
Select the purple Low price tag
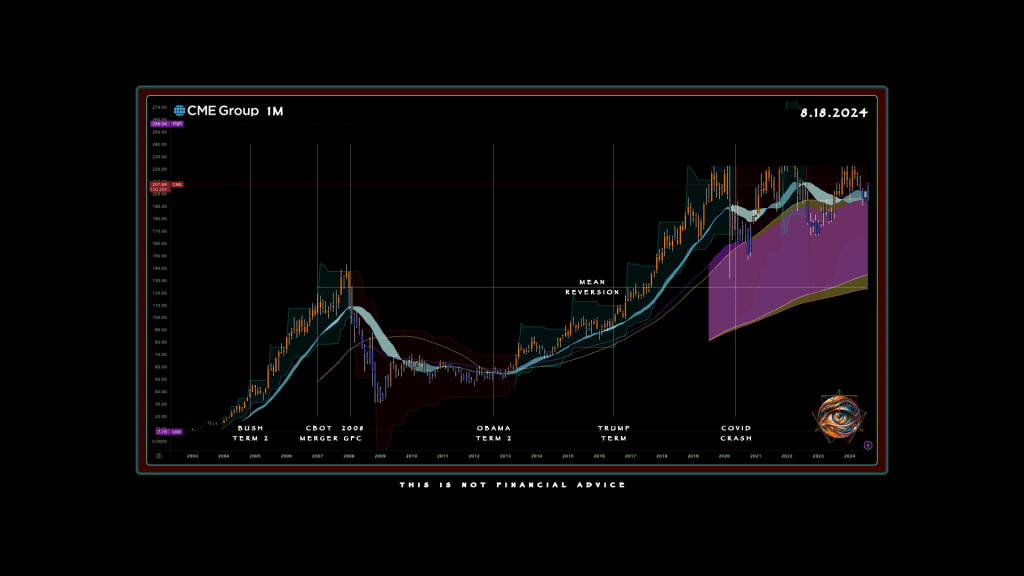(167, 431)
